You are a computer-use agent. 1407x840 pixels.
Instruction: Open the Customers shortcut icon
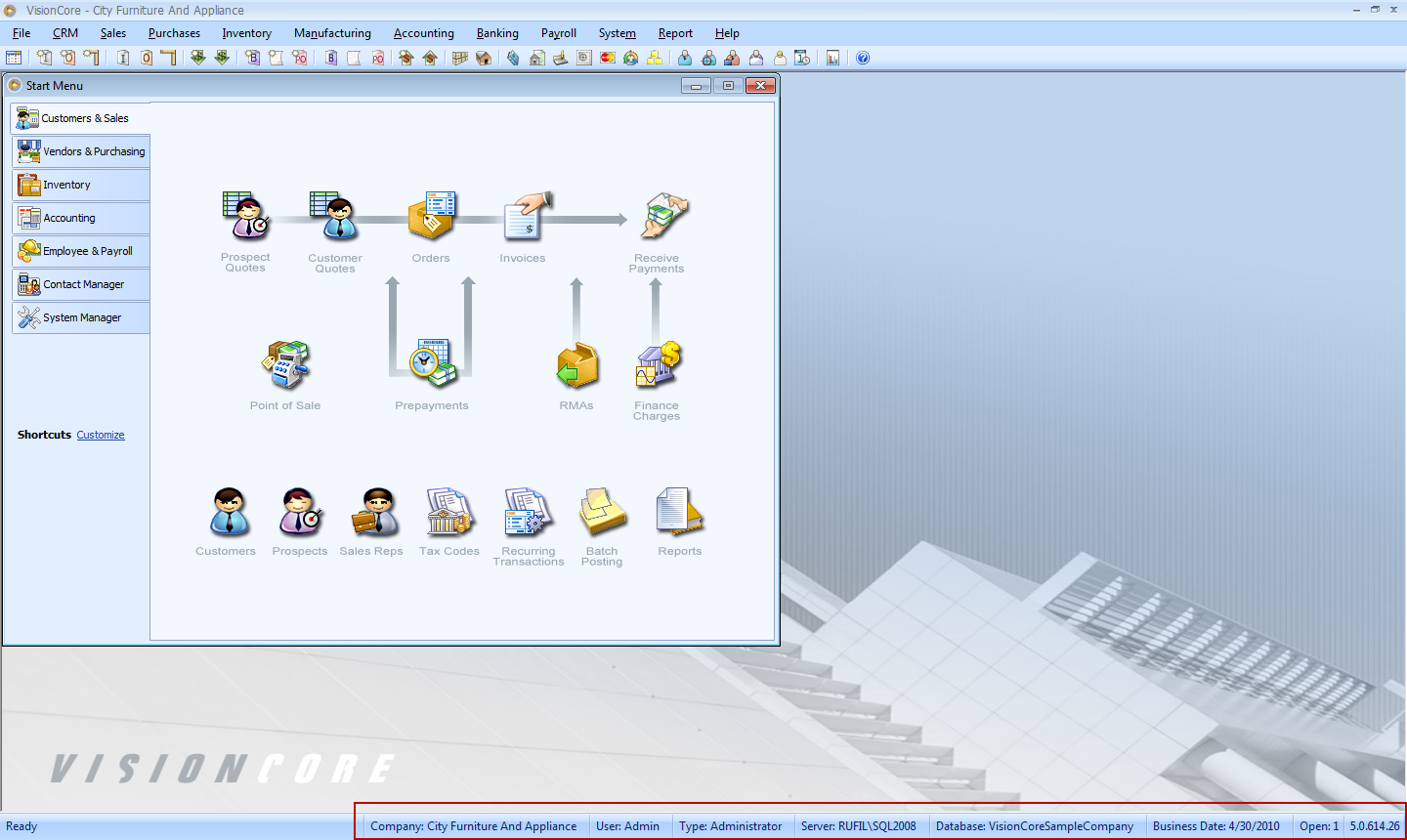pyautogui.click(x=230, y=512)
